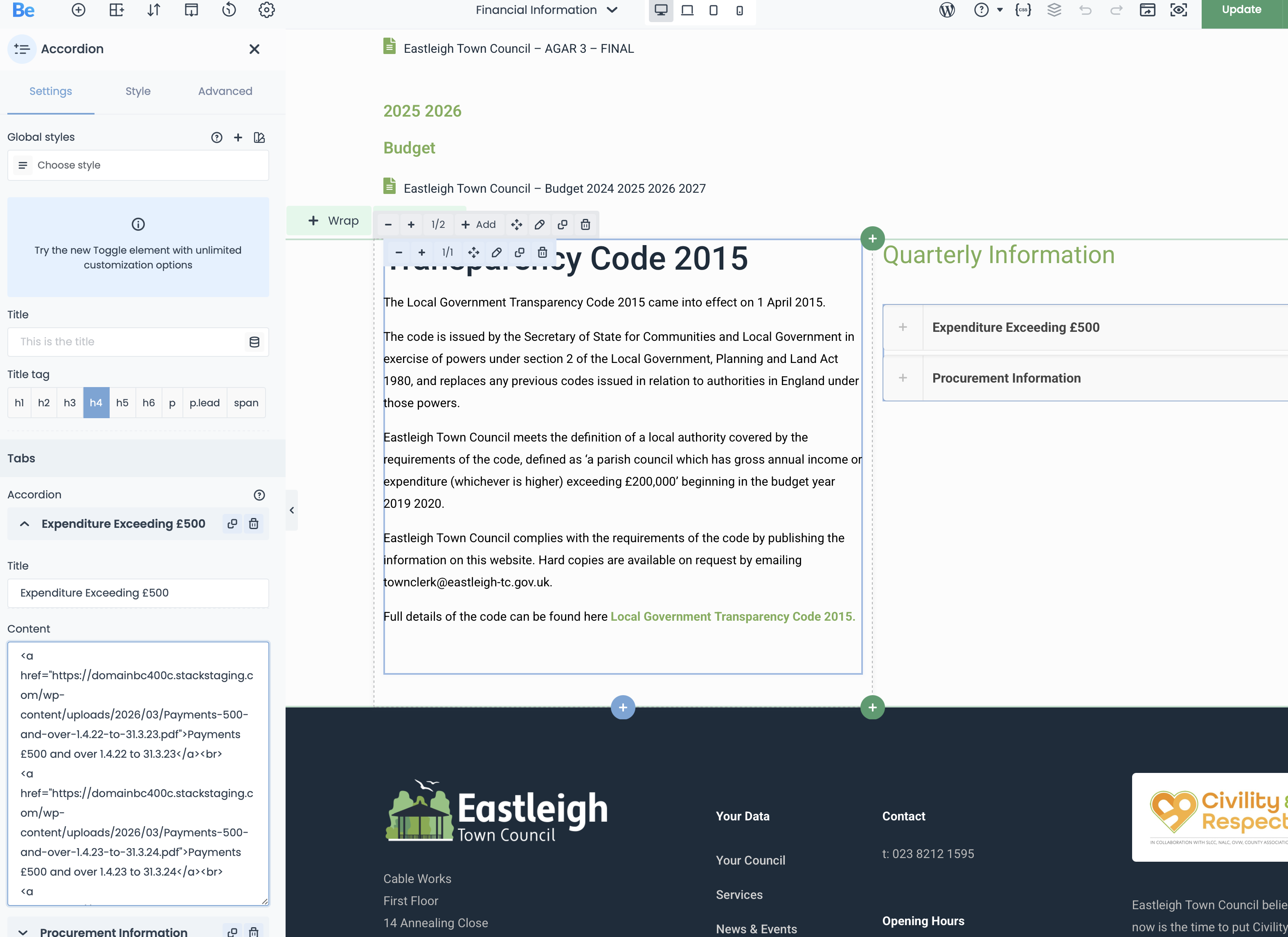The height and width of the screenshot is (937, 1288).
Task: Open the navigator layers icon
Action: click(1054, 10)
